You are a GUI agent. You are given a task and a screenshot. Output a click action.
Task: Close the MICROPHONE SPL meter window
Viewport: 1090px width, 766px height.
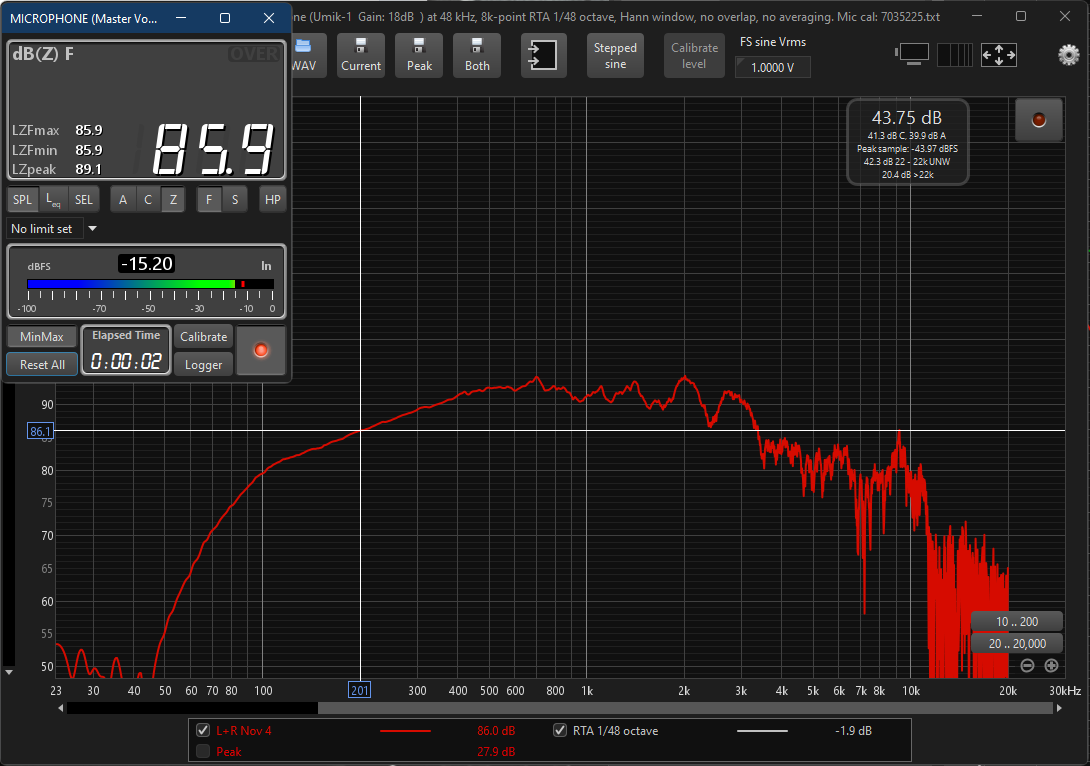pyautogui.click(x=269, y=18)
